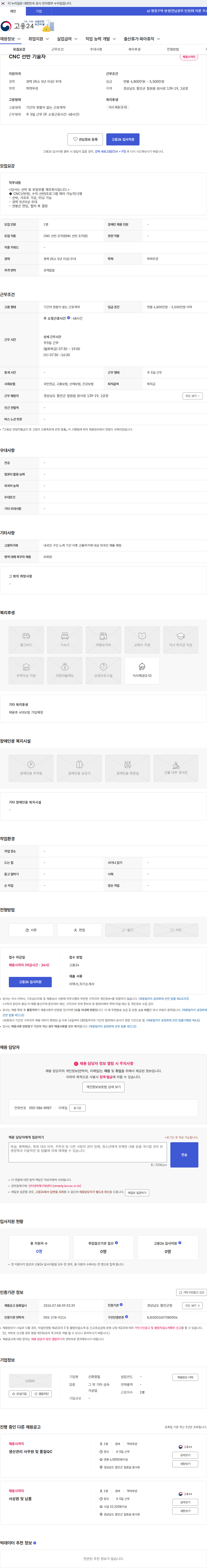The width and height of the screenshot is (207, 1568).
Task: Click the company LOGO placeholder
Action: (x=30, y=1381)
